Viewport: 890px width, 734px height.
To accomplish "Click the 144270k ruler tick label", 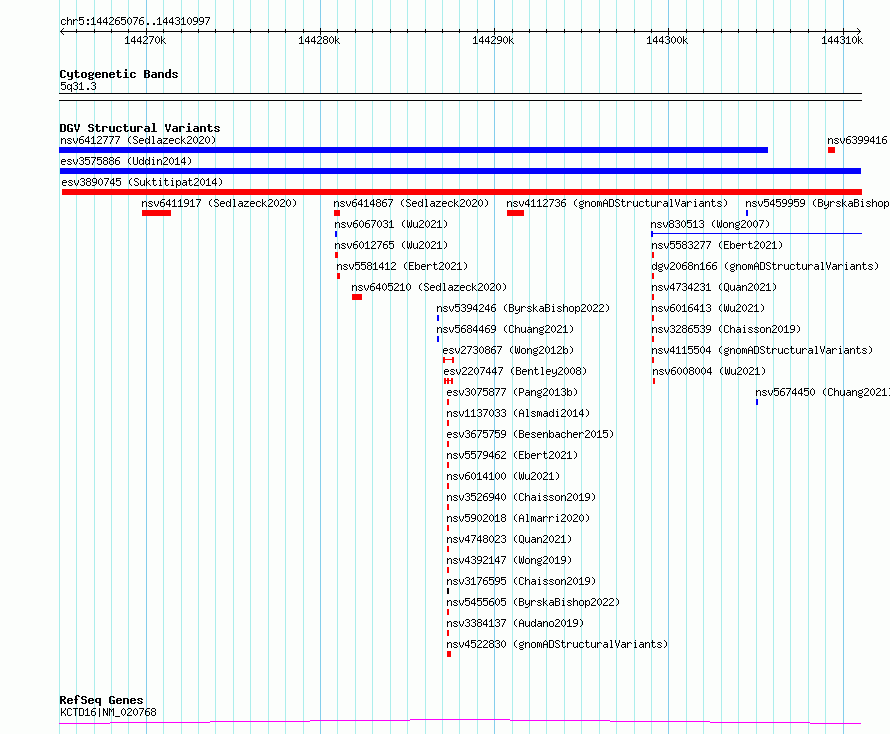I will pyautogui.click(x=145, y=40).
